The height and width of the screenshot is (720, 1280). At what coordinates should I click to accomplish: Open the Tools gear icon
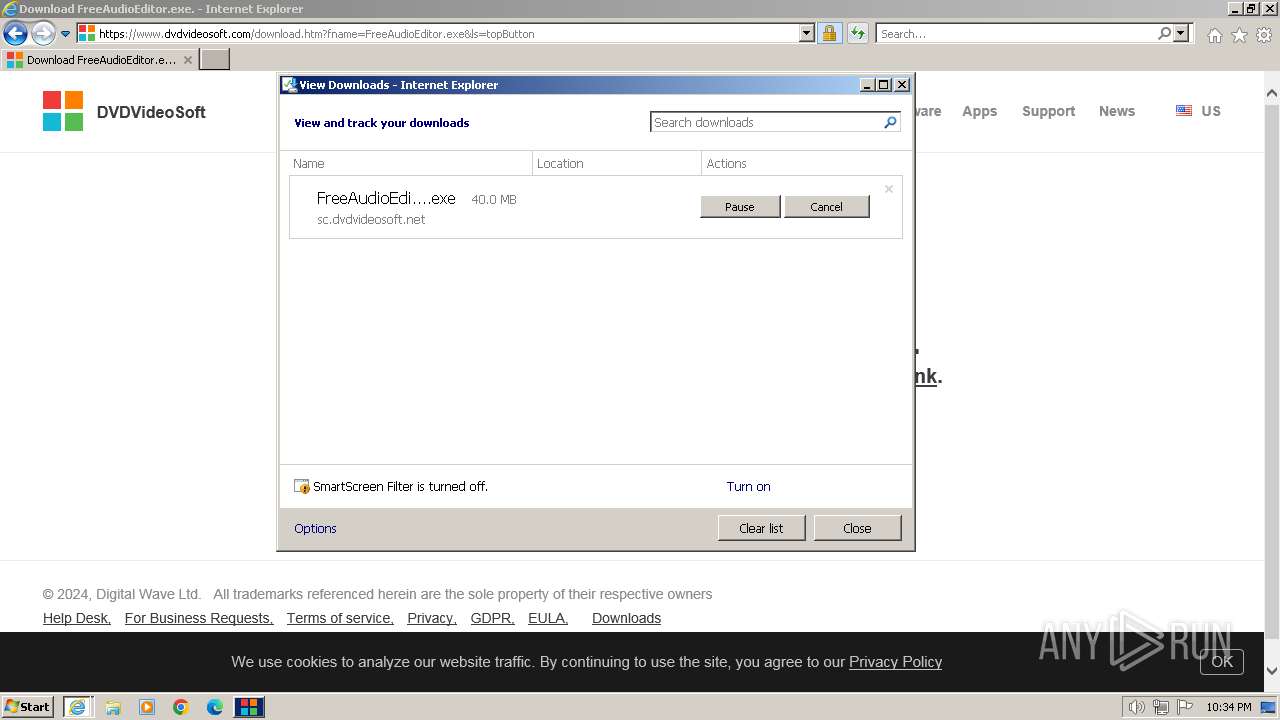tap(1264, 35)
